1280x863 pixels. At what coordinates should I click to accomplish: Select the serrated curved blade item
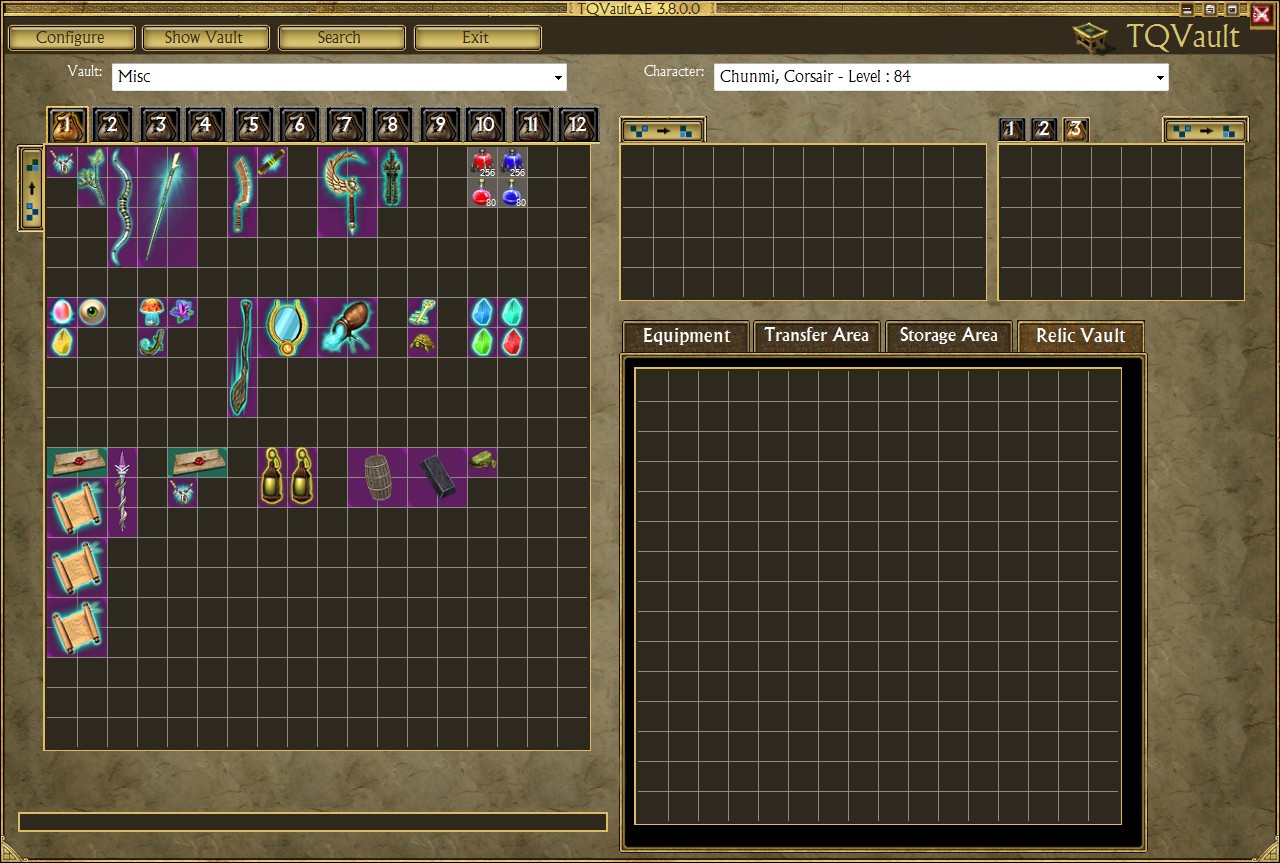tap(242, 192)
